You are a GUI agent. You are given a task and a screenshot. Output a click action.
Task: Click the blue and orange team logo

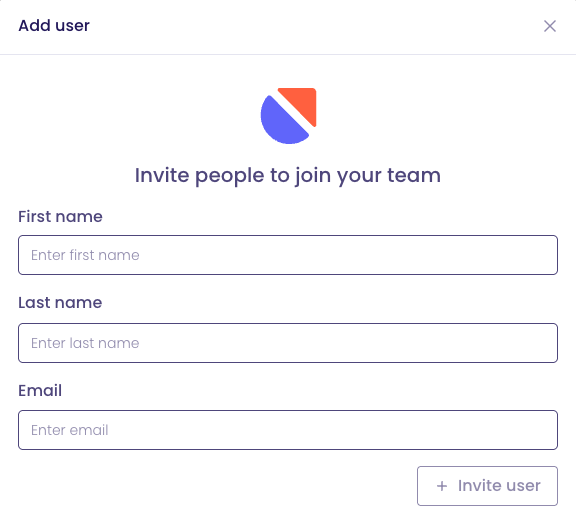[288, 116]
